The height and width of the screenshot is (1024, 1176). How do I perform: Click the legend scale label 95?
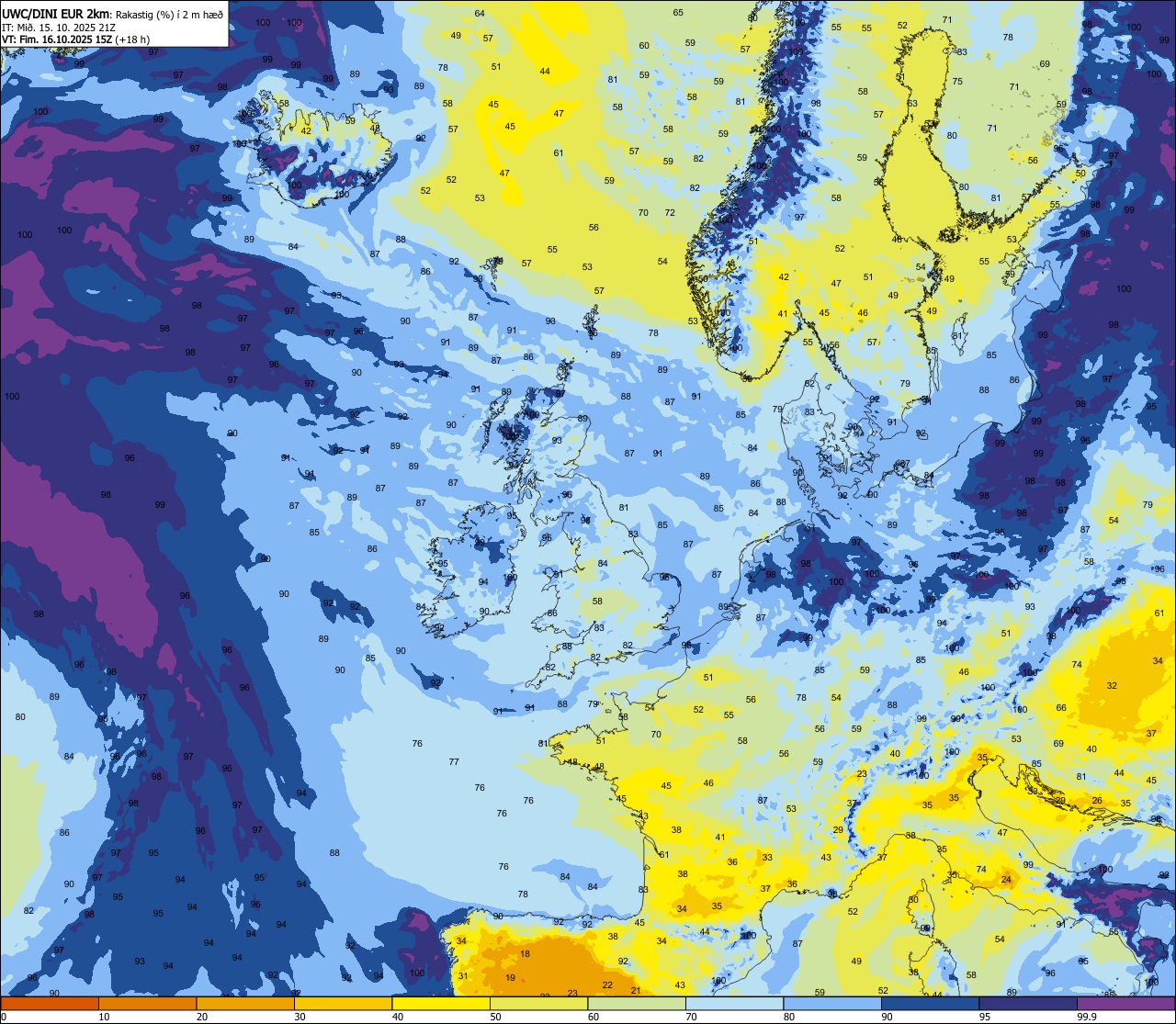tap(985, 1017)
